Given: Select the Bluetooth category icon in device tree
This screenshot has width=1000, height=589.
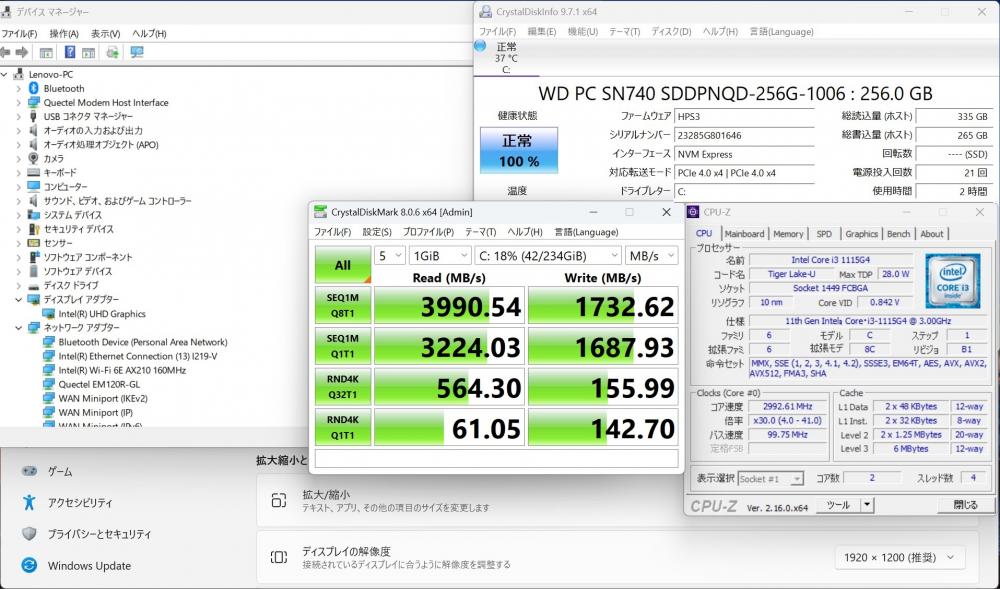Looking at the screenshot, I should (34, 89).
